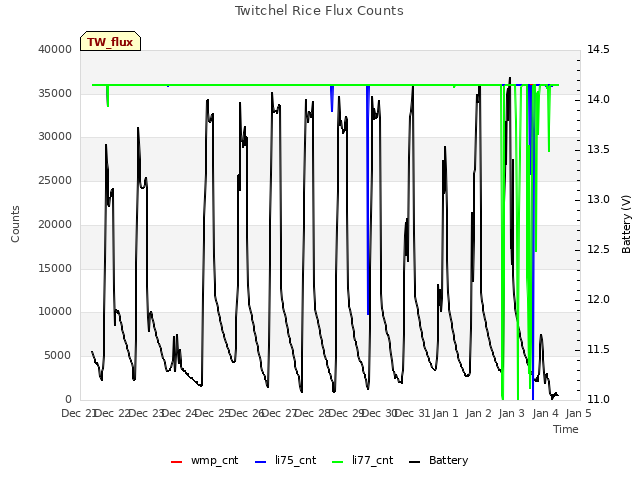
Task: Toggle the li77_cnt legend entry
Action: [362, 460]
